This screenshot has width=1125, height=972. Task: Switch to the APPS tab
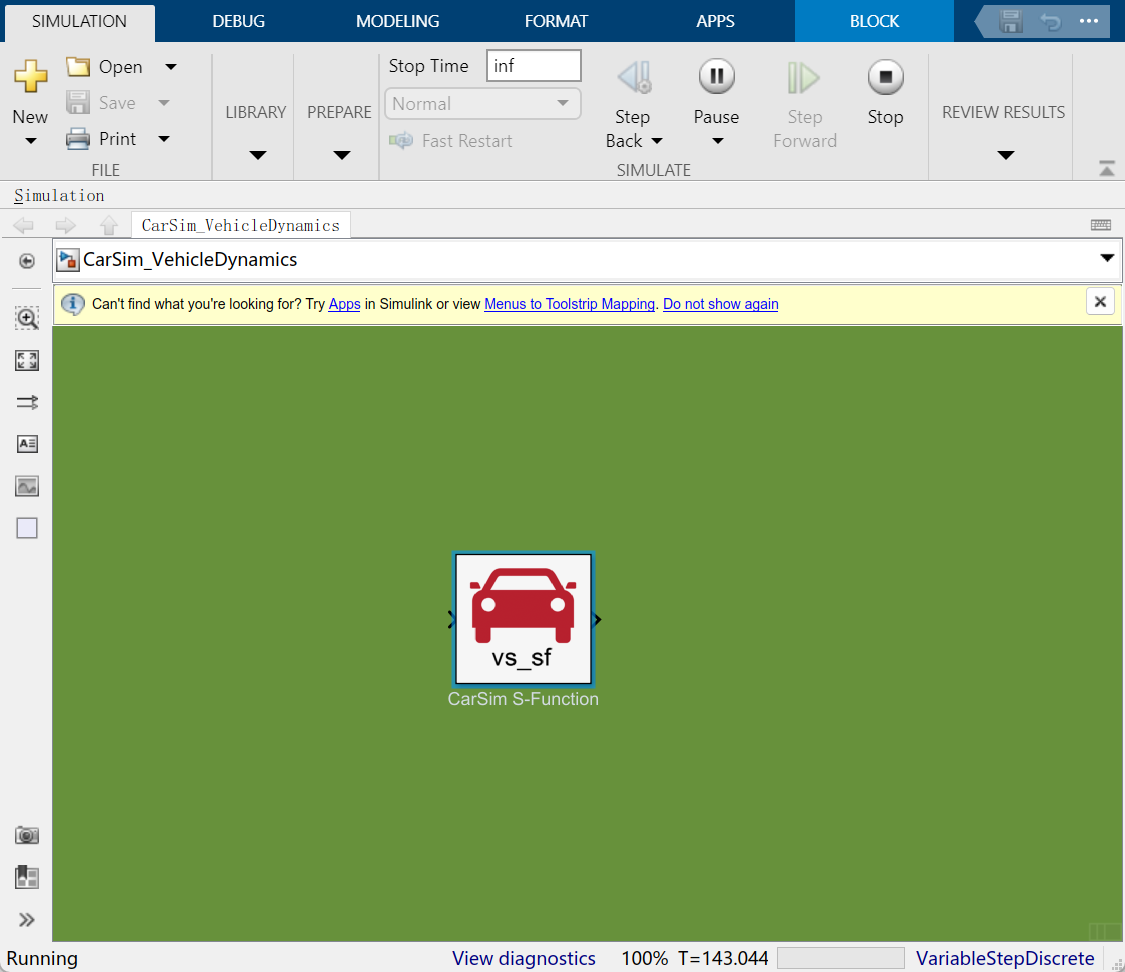pyautogui.click(x=715, y=22)
